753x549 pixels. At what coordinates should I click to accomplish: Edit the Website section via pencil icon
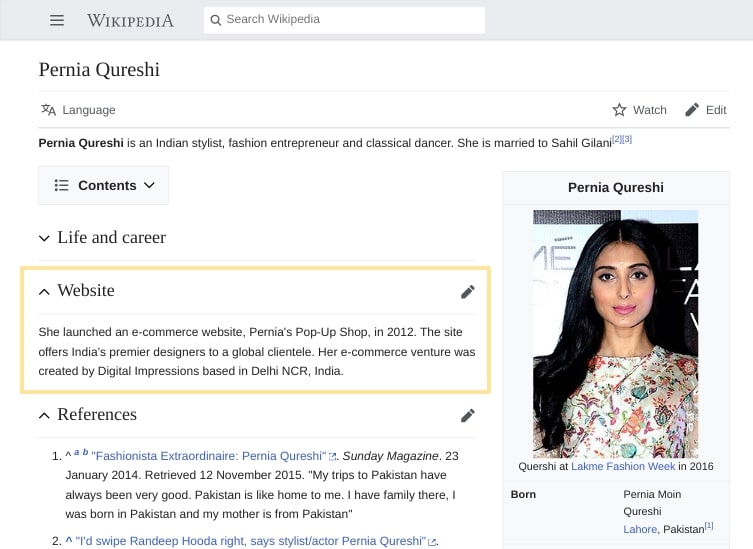(x=467, y=292)
